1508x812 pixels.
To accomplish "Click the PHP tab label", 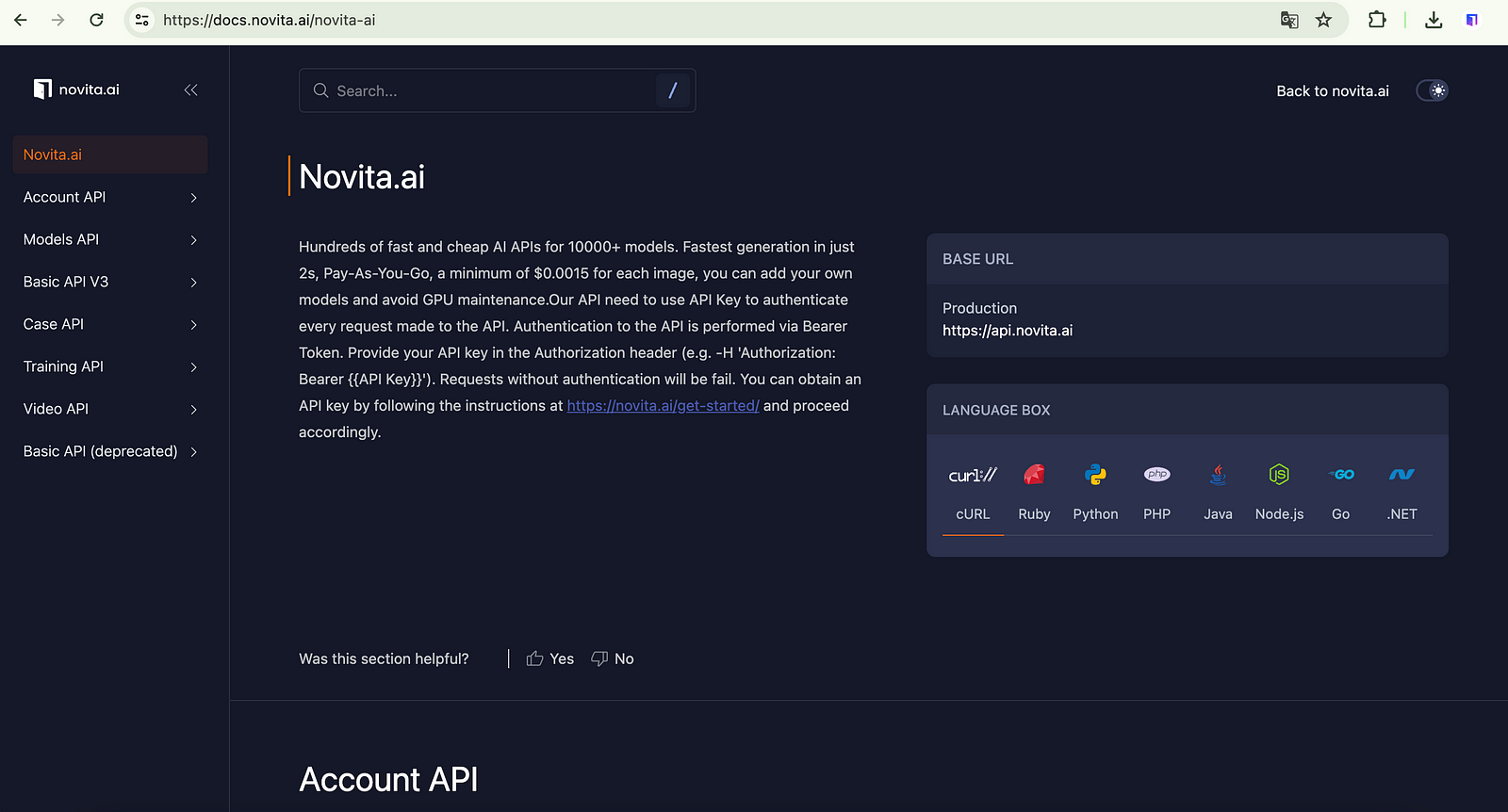I will tap(1156, 514).
